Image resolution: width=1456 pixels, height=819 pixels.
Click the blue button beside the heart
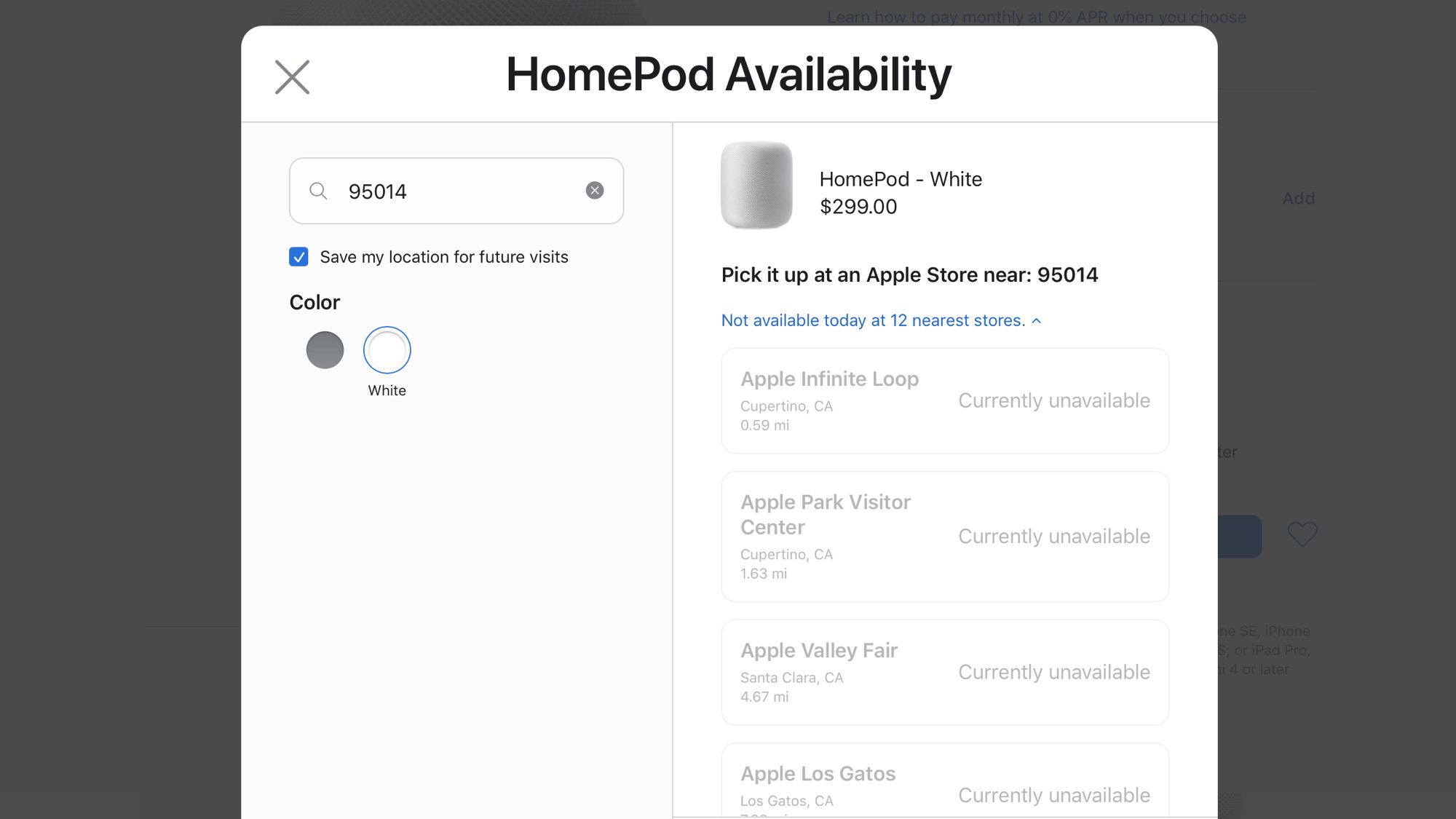(x=1240, y=537)
